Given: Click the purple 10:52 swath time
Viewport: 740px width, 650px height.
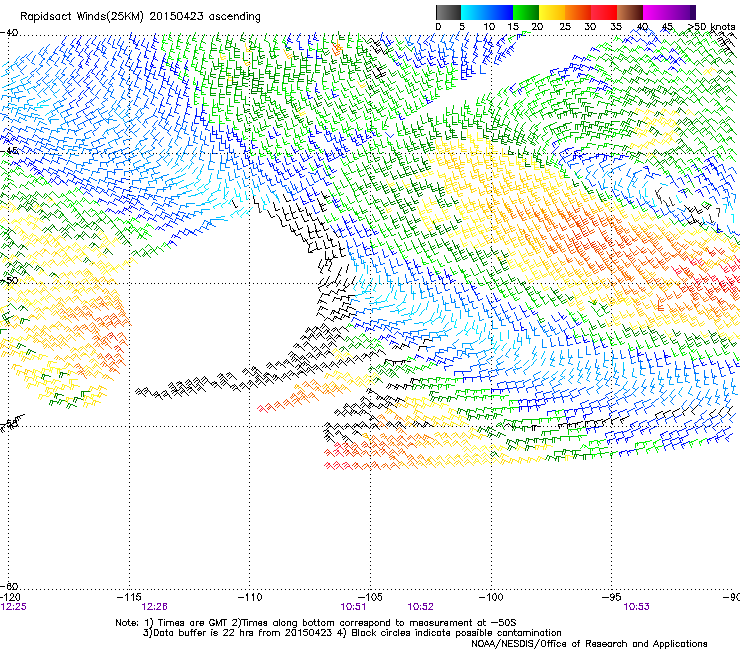Looking at the screenshot, I should click(420, 607).
